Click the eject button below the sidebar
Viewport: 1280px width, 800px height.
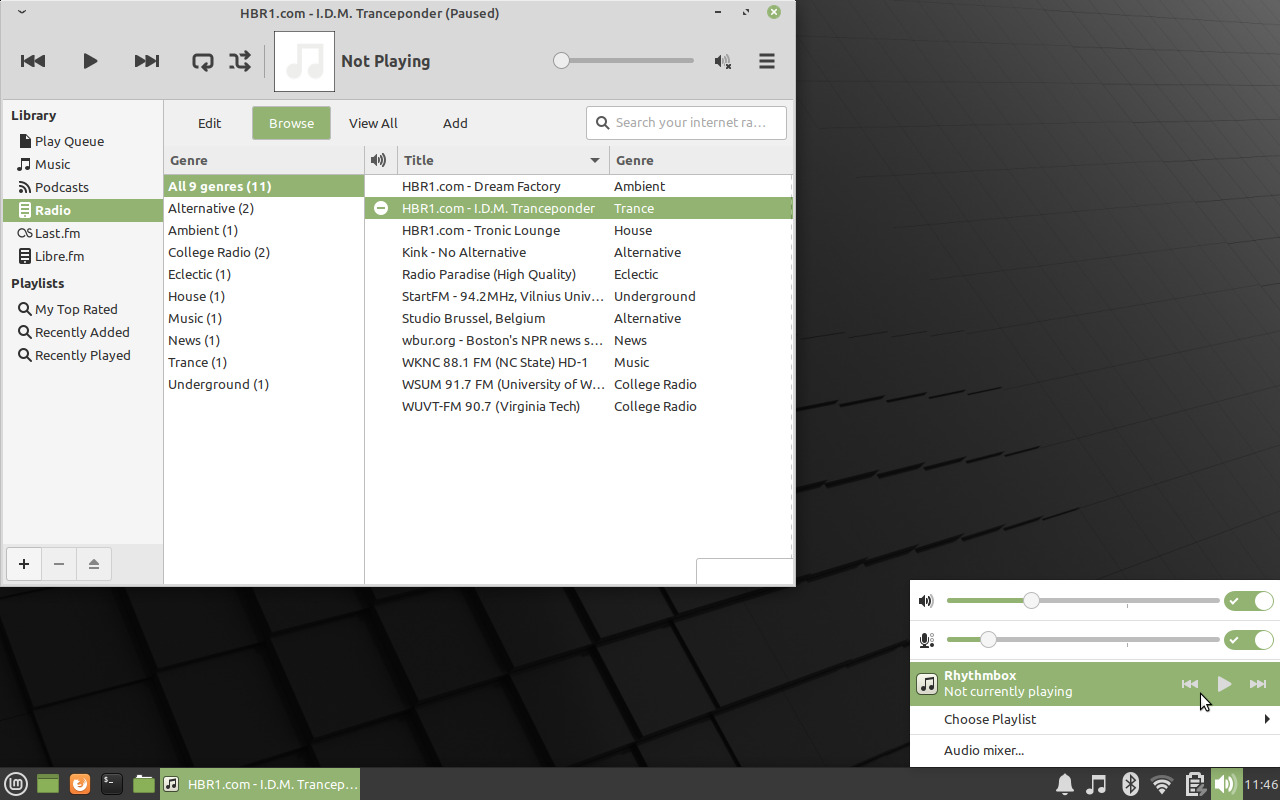point(94,564)
